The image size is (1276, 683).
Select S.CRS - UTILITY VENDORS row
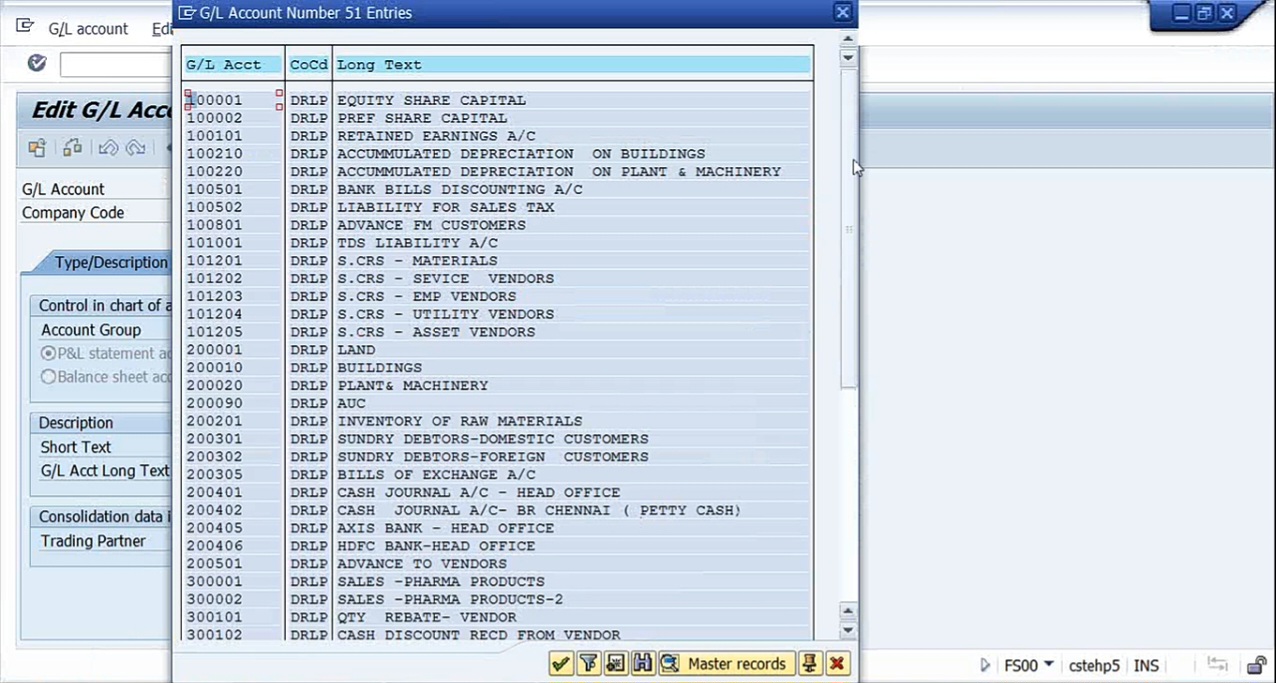[x=497, y=314]
